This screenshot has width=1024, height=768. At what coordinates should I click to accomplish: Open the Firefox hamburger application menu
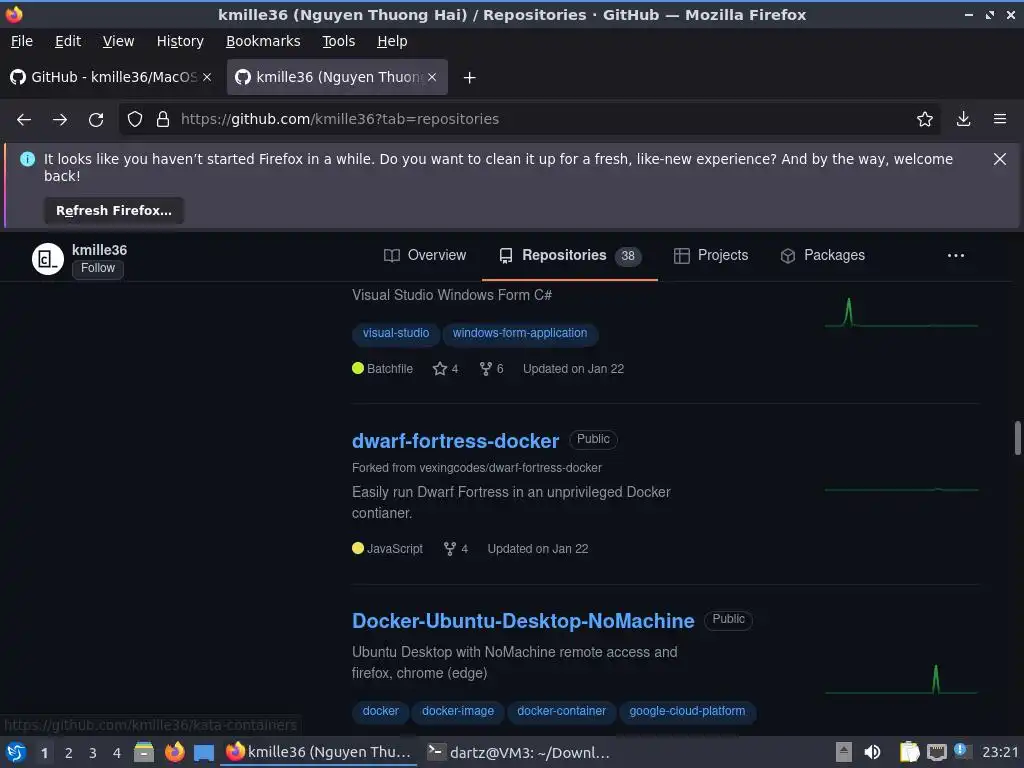pos(1000,119)
